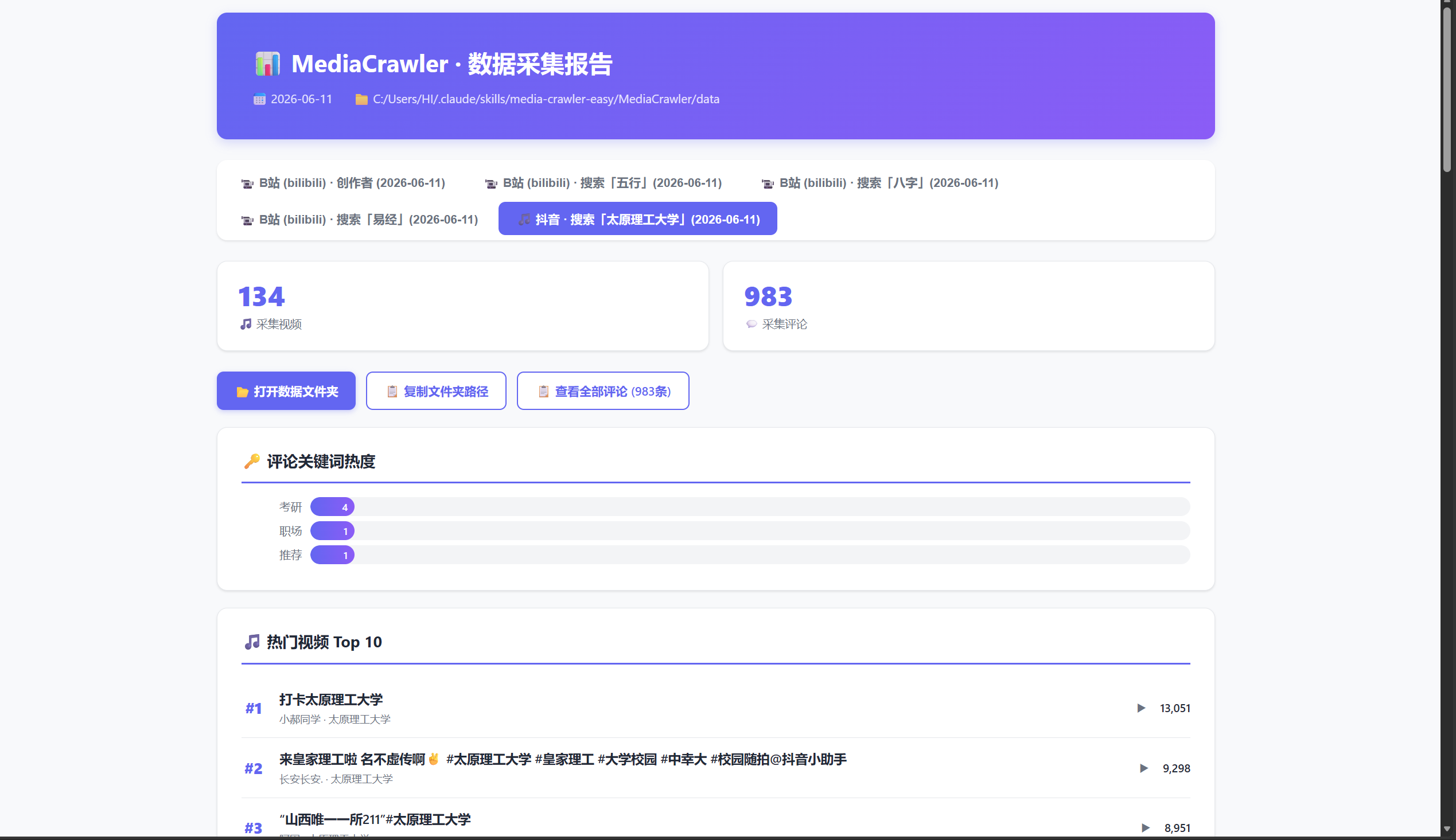Viewport: 1456px width, 840px height.
Task: Click the 推荐 keyword bar showing 1
Action: coord(332,556)
